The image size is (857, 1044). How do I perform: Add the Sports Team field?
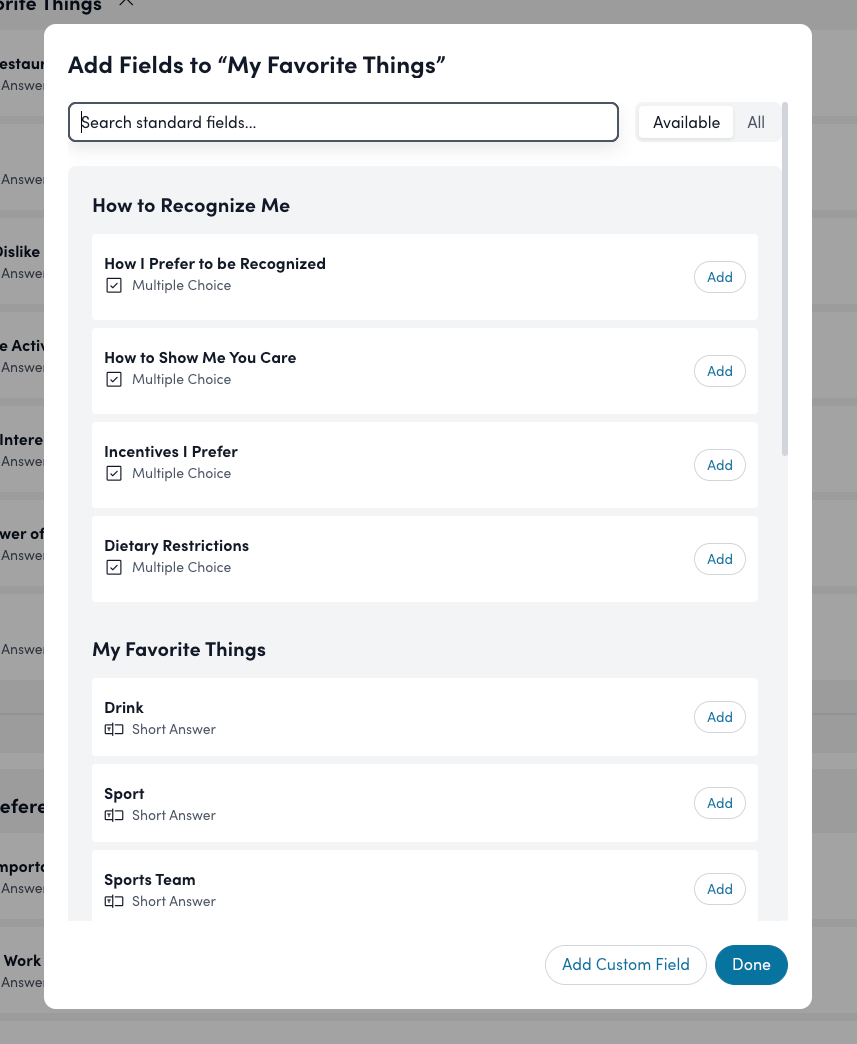(x=720, y=890)
